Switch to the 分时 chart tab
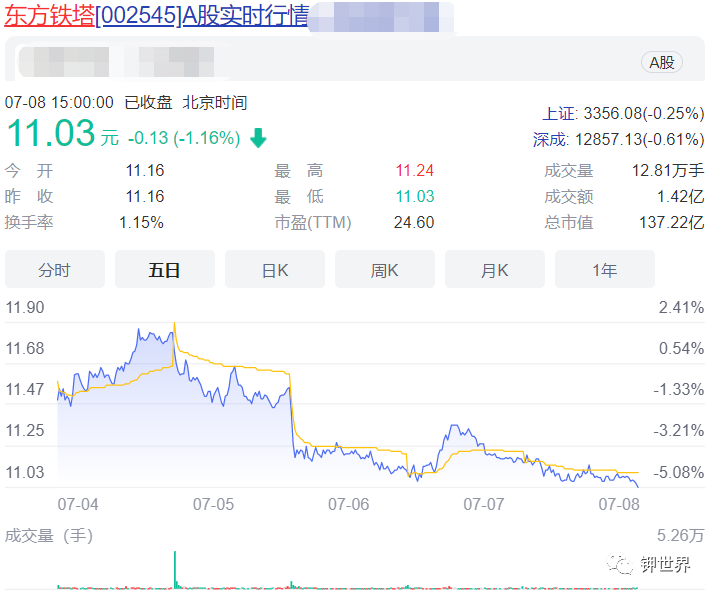The width and height of the screenshot is (713, 595). coord(55,270)
